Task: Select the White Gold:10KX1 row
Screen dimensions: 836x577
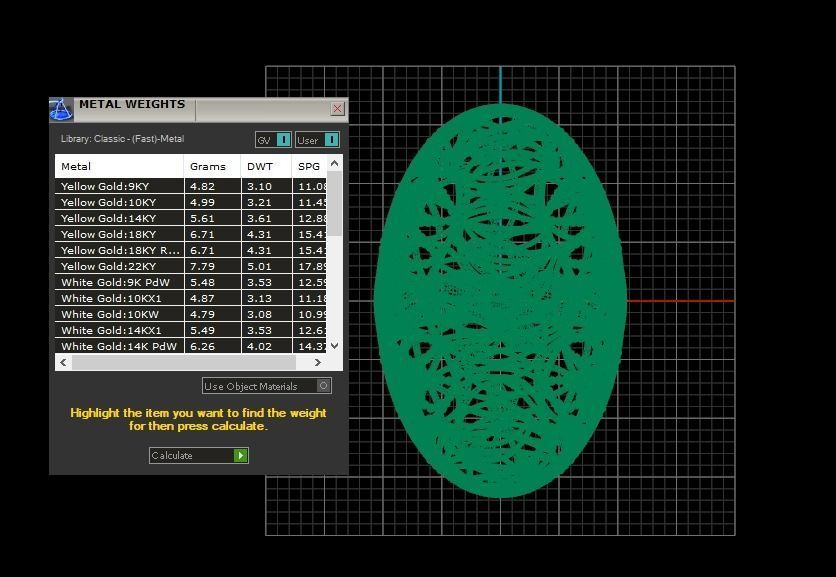Action: (x=191, y=298)
